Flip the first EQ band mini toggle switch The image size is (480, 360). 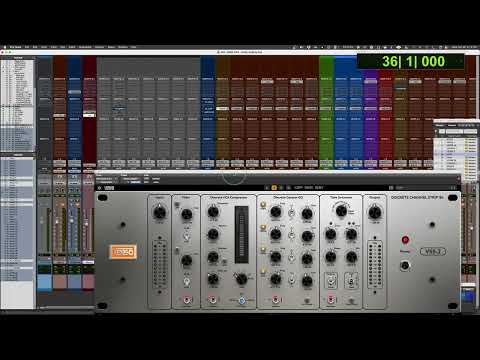(x=291, y=213)
